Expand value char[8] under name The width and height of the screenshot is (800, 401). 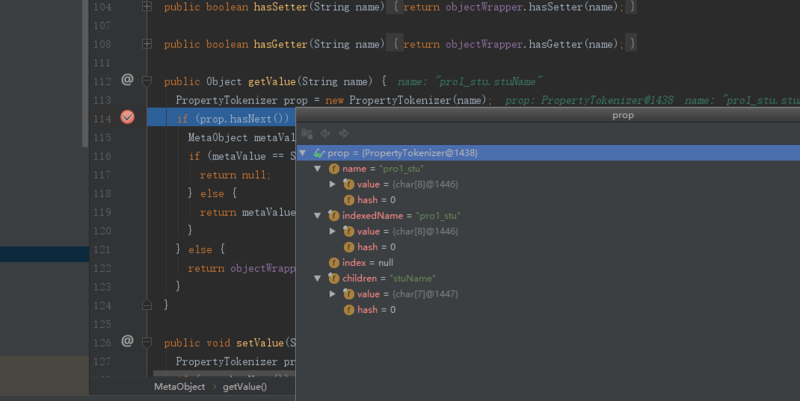[x=333, y=184]
